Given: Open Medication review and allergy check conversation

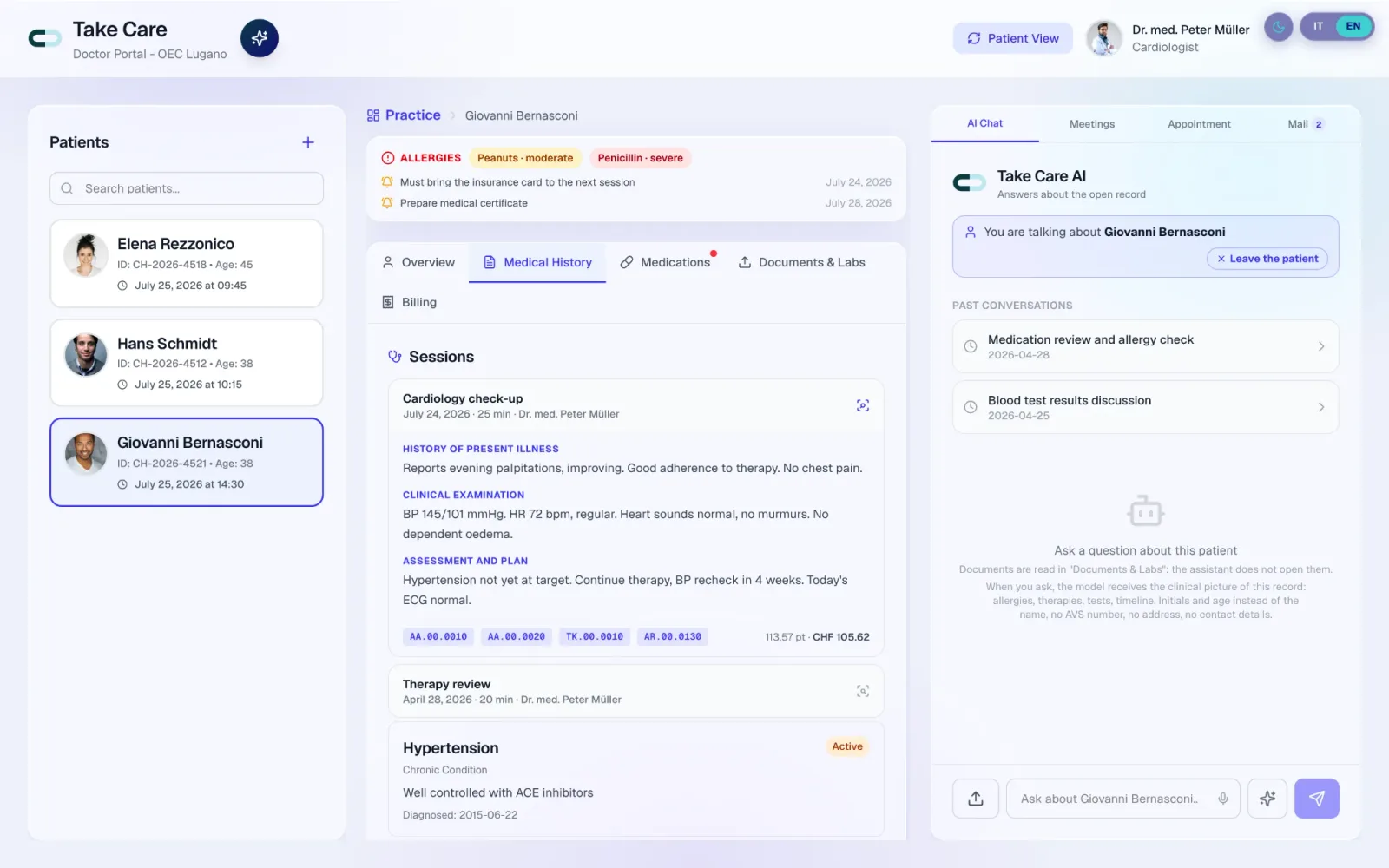Looking at the screenshot, I should point(1146,346).
